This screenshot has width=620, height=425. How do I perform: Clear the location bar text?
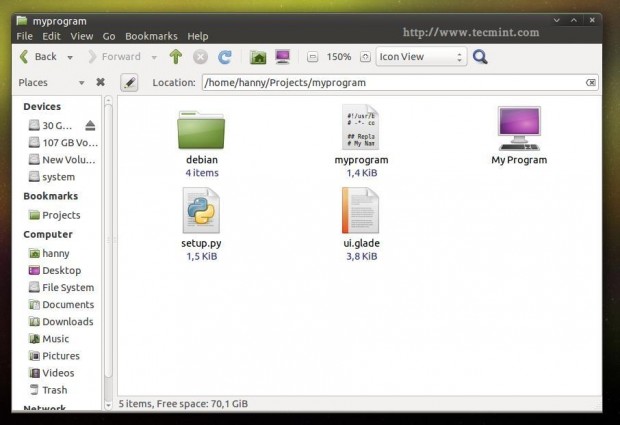[591, 82]
